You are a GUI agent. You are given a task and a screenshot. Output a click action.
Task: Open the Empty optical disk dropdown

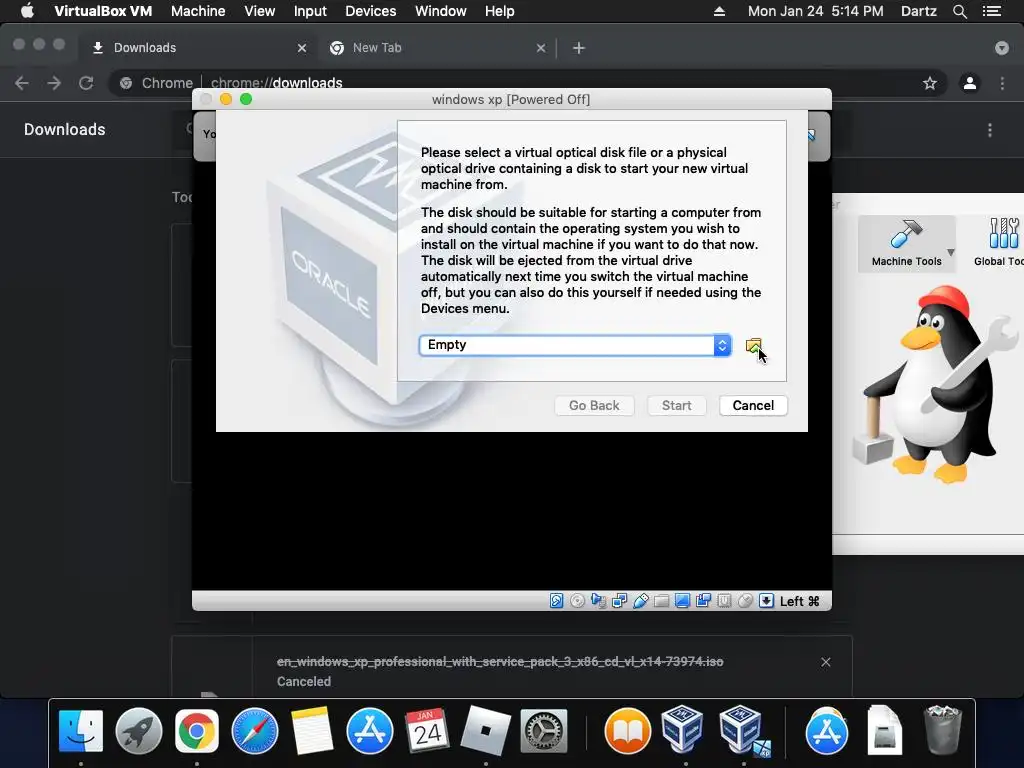click(x=575, y=345)
